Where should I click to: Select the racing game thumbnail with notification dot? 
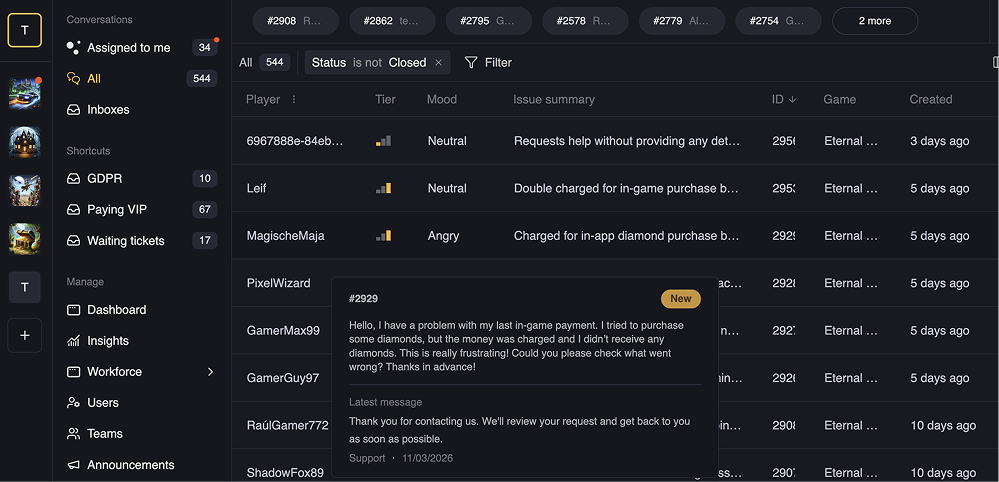[x=25, y=94]
